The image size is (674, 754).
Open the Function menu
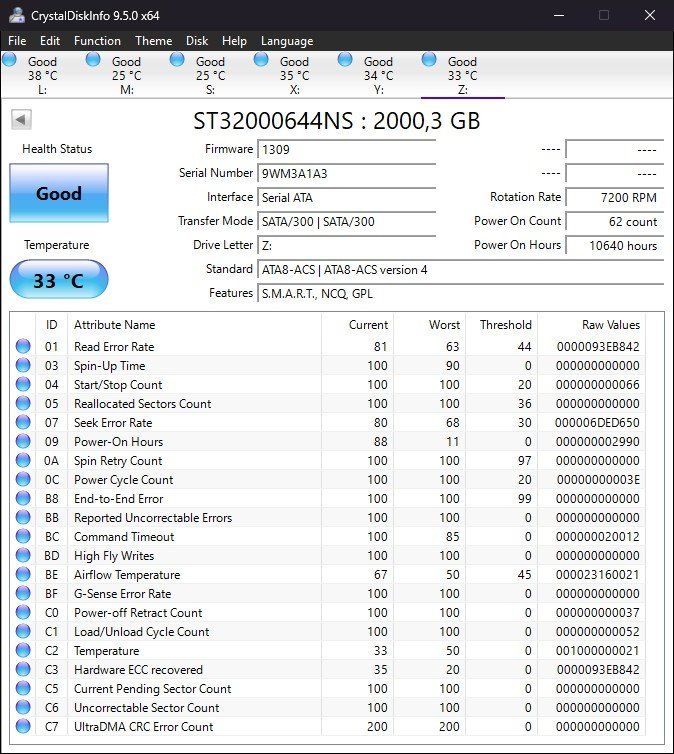97,41
